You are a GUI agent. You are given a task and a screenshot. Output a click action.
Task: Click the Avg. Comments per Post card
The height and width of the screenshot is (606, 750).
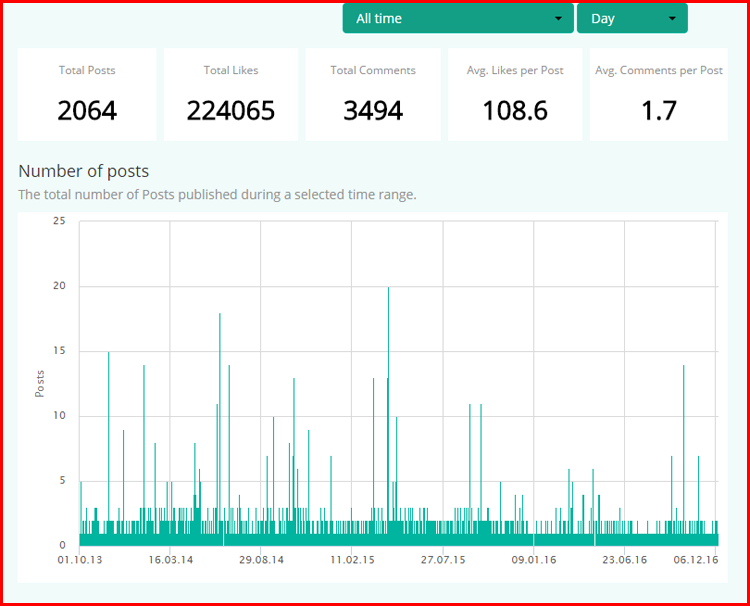pyautogui.click(x=659, y=94)
